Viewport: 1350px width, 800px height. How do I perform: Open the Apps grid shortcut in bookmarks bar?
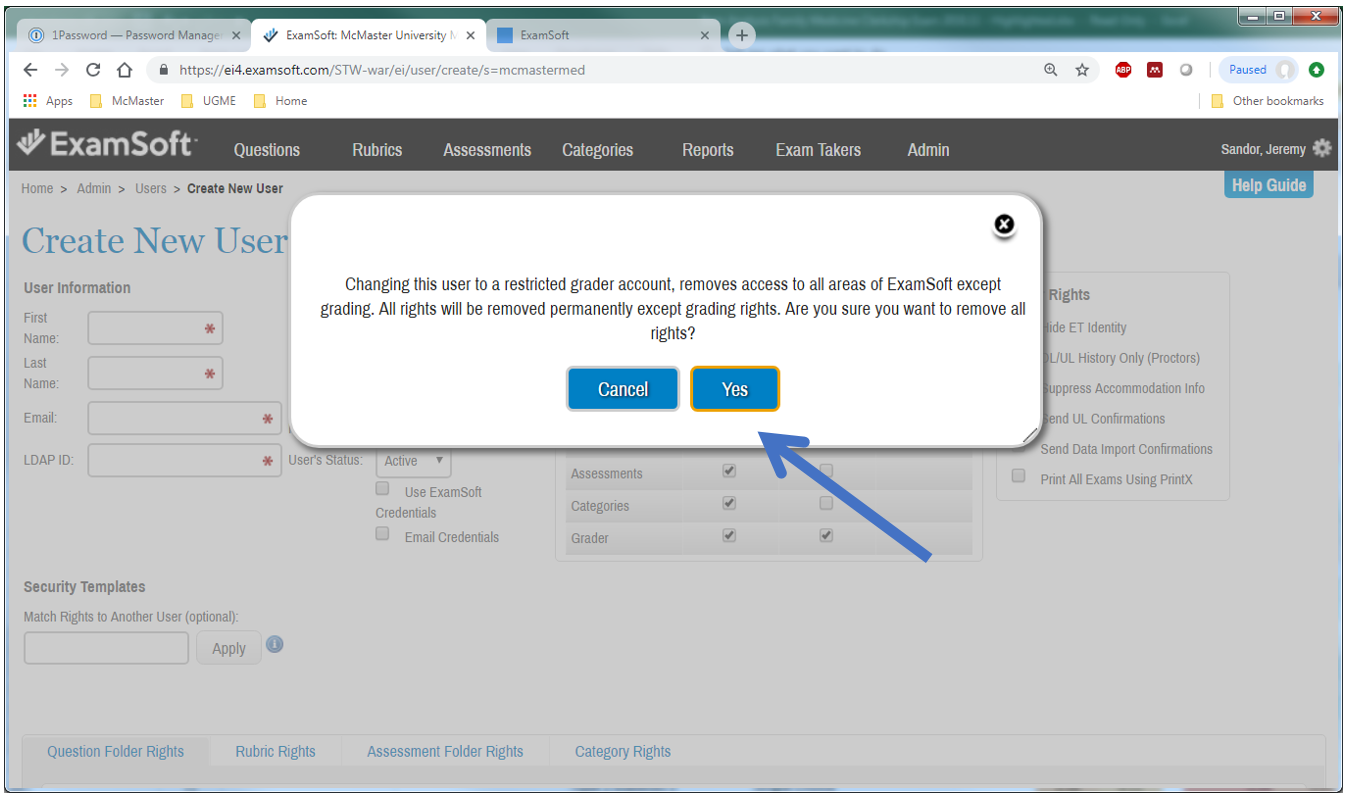pos(48,101)
